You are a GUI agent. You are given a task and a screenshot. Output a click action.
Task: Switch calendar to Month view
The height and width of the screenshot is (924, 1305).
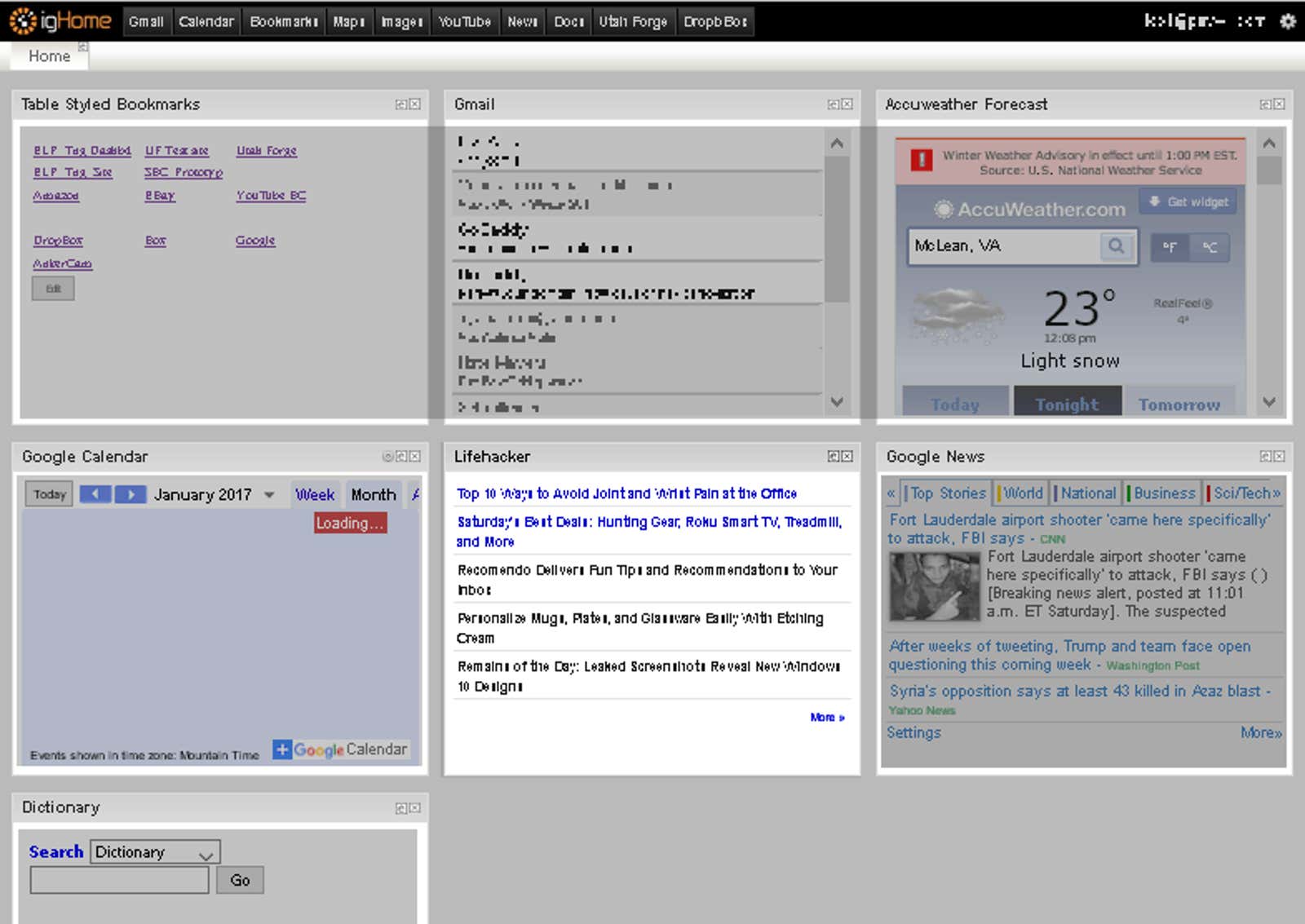(x=374, y=495)
